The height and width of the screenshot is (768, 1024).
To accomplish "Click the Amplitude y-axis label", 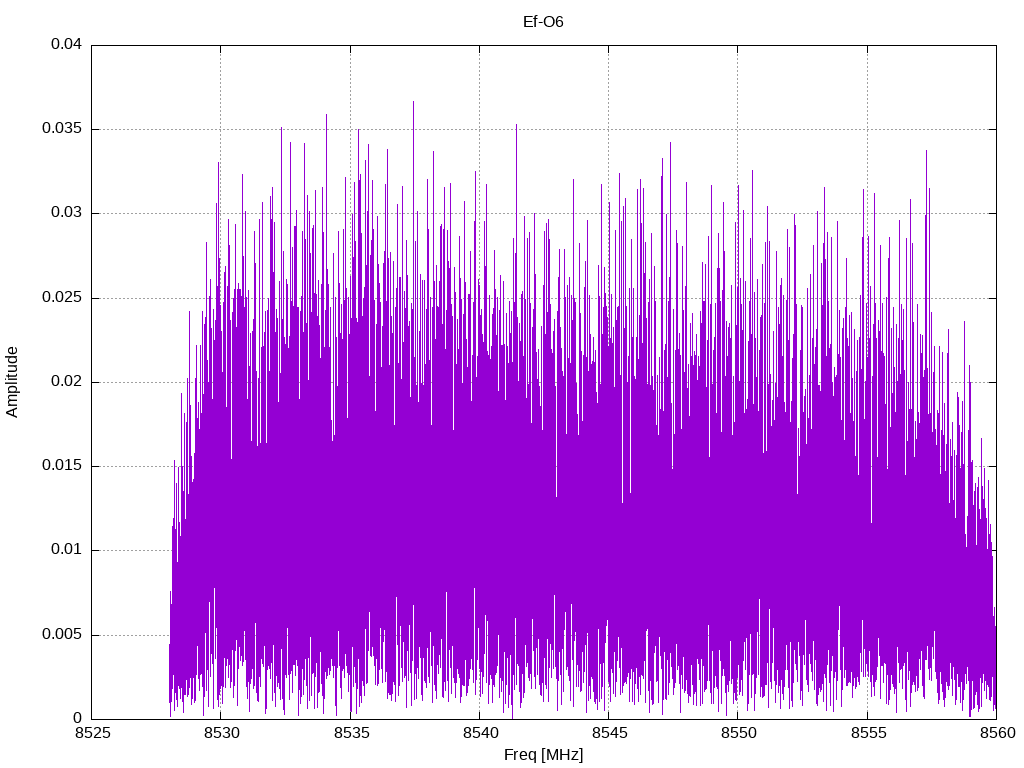I will coord(12,382).
